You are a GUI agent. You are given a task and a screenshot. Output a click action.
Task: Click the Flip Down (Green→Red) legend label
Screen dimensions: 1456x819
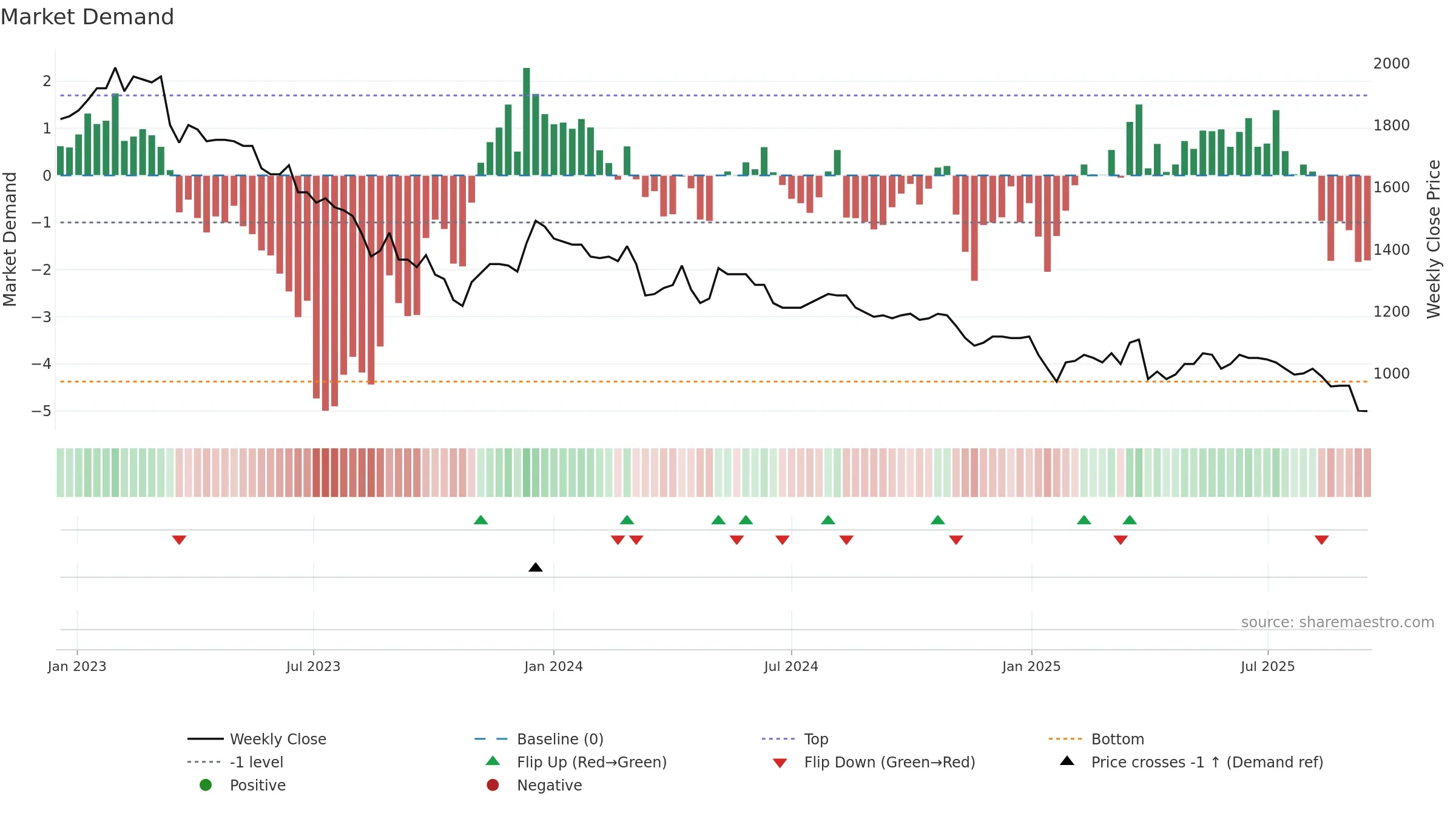click(x=889, y=762)
